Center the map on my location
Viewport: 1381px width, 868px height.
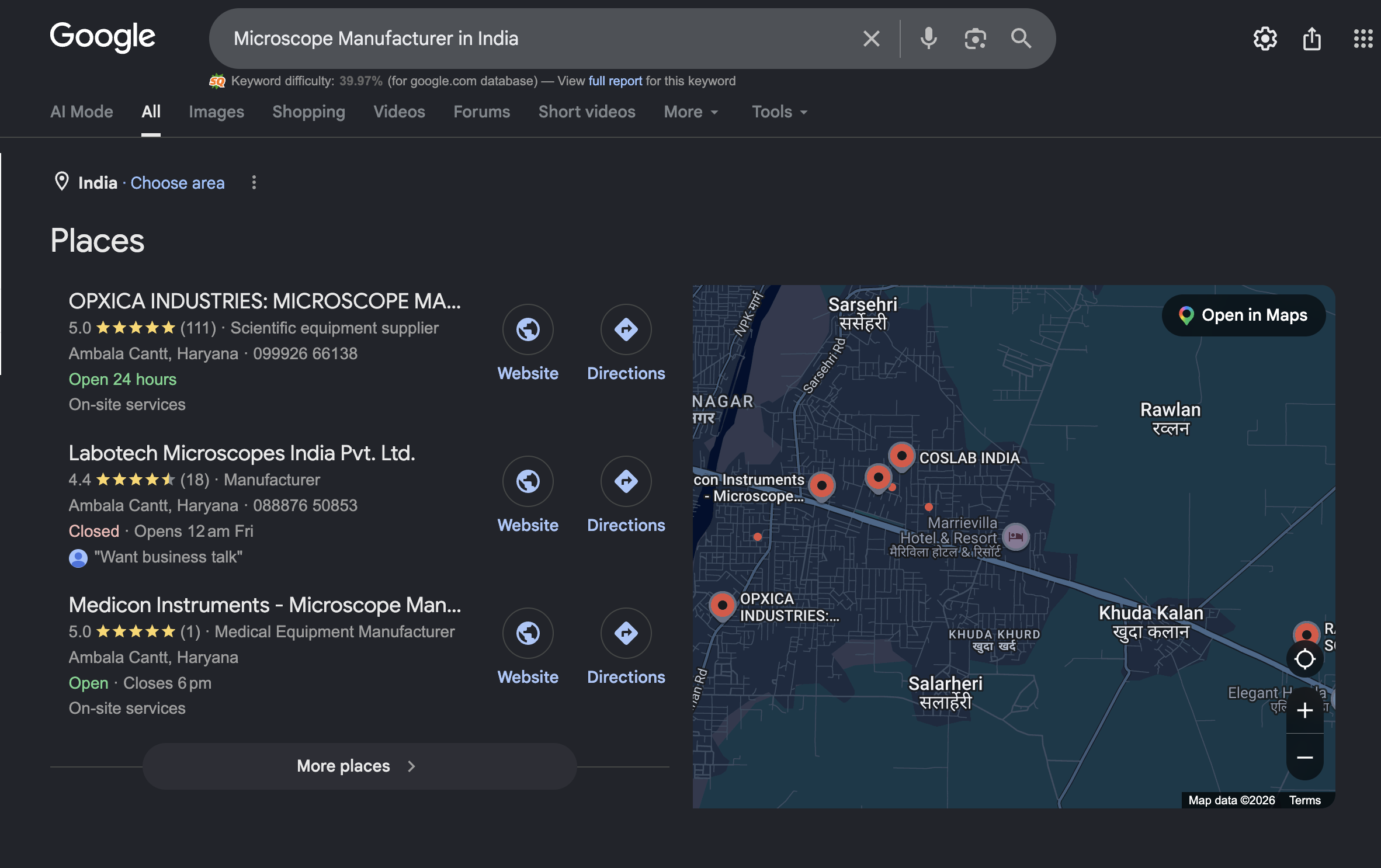point(1304,659)
